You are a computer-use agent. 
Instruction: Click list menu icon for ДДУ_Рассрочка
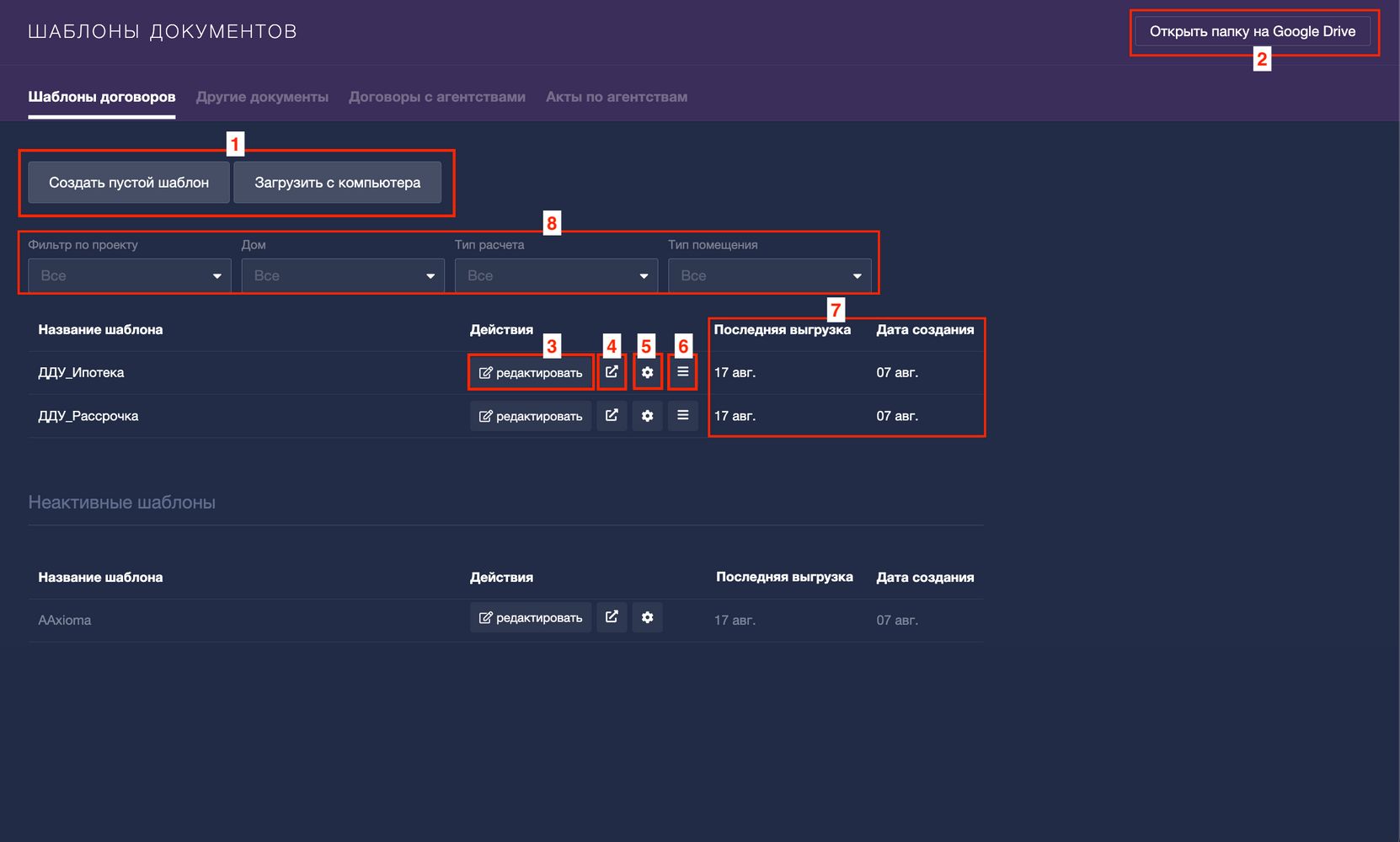tap(682, 416)
